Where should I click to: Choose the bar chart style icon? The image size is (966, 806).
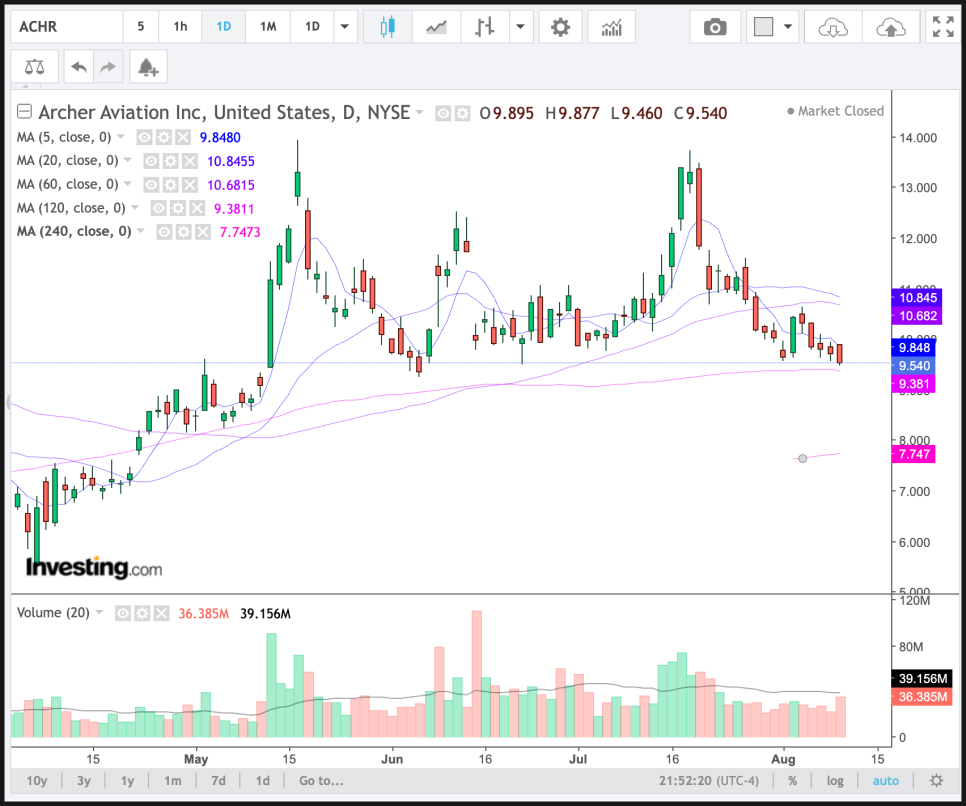click(485, 26)
